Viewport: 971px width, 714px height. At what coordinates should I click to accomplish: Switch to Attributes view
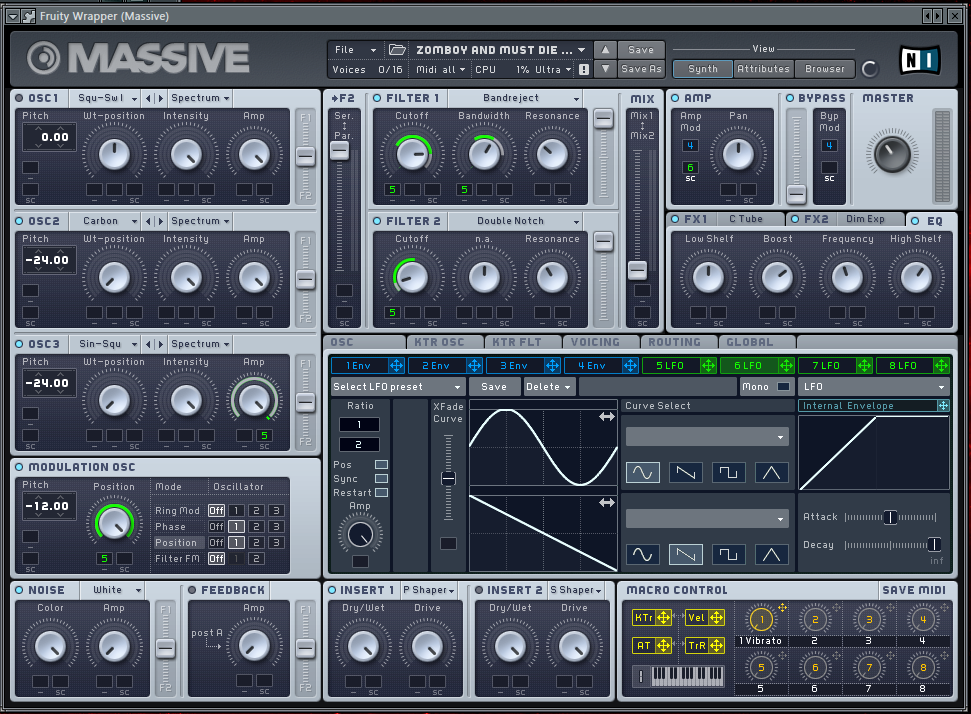click(x=763, y=69)
